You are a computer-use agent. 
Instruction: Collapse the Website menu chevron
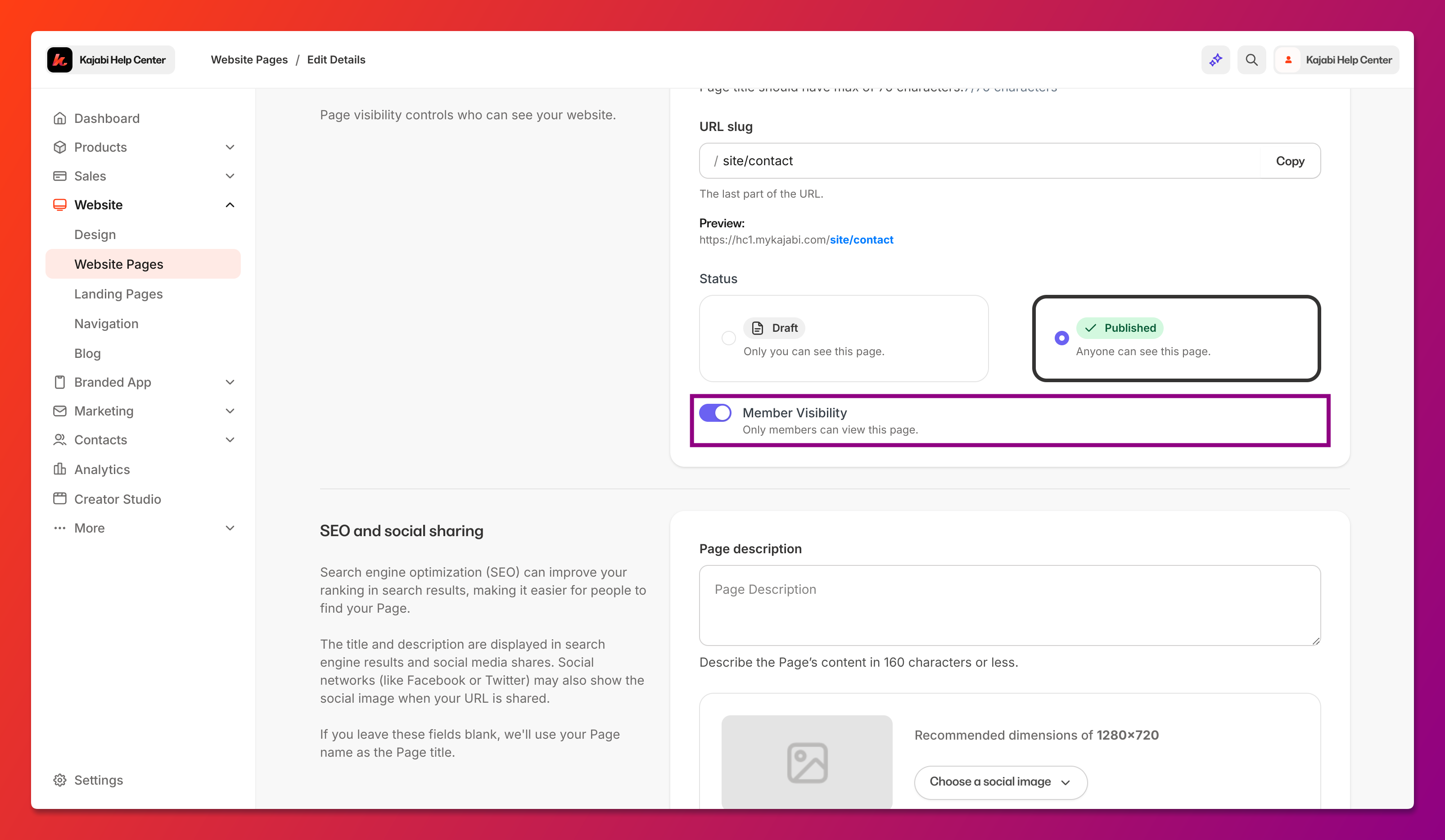(x=230, y=205)
